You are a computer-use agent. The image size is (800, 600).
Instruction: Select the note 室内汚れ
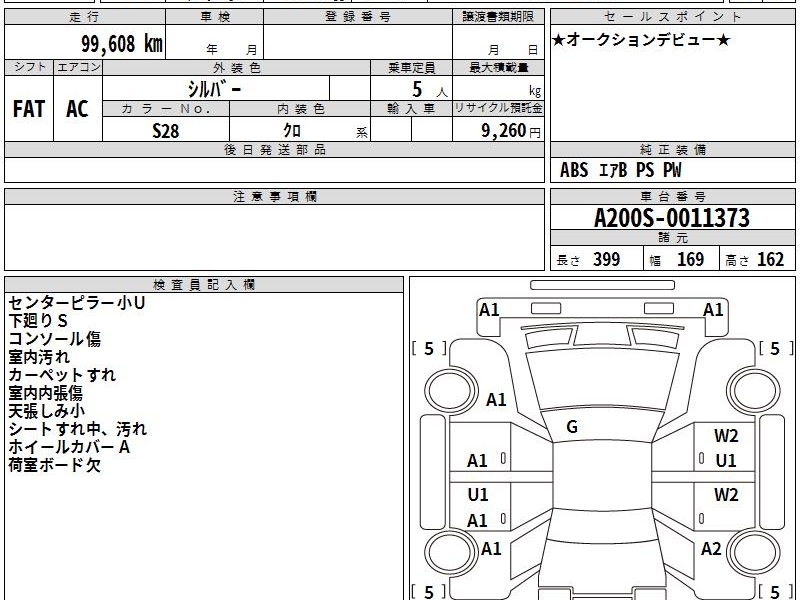point(39,357)
